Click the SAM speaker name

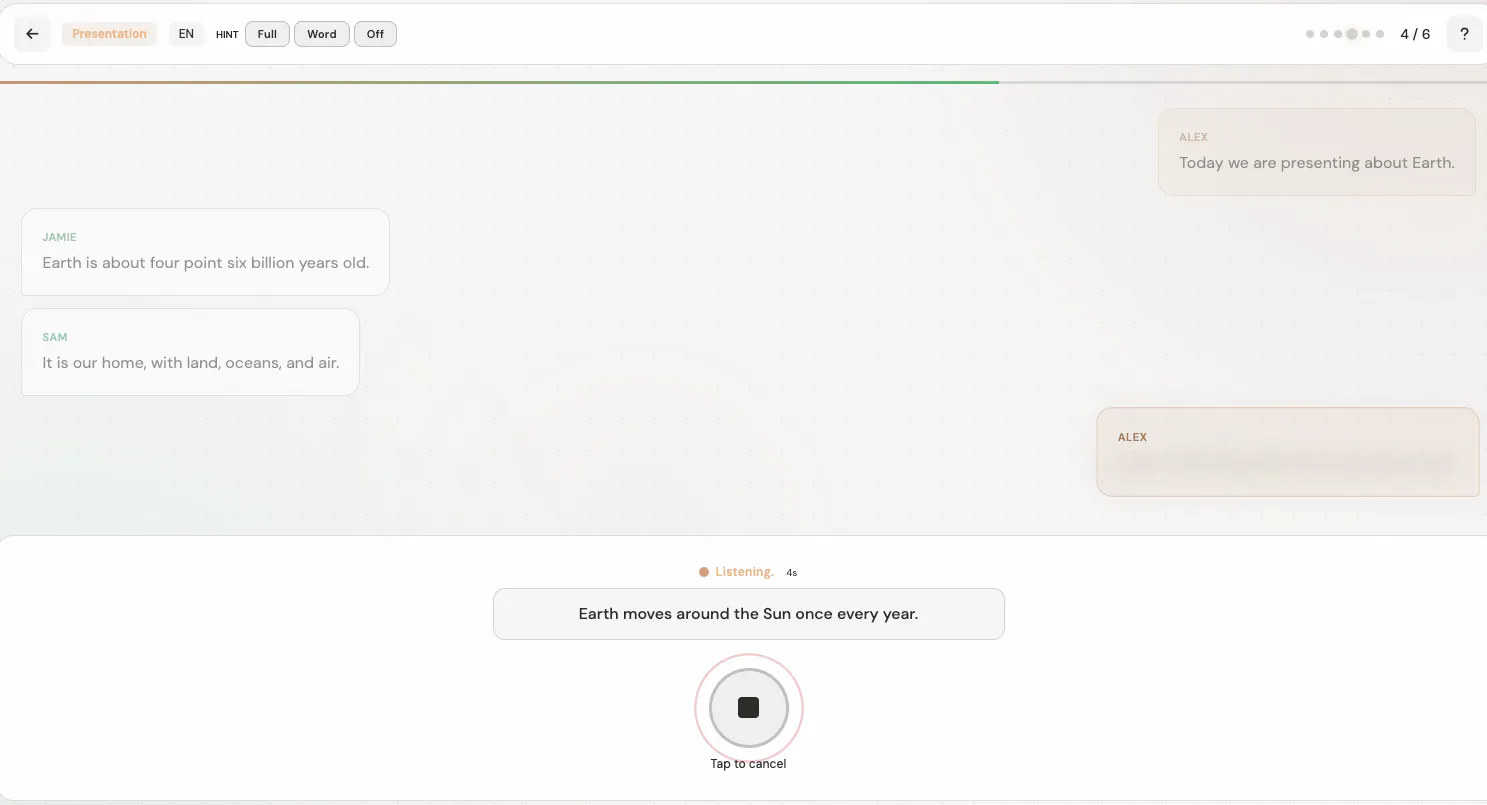55,337
